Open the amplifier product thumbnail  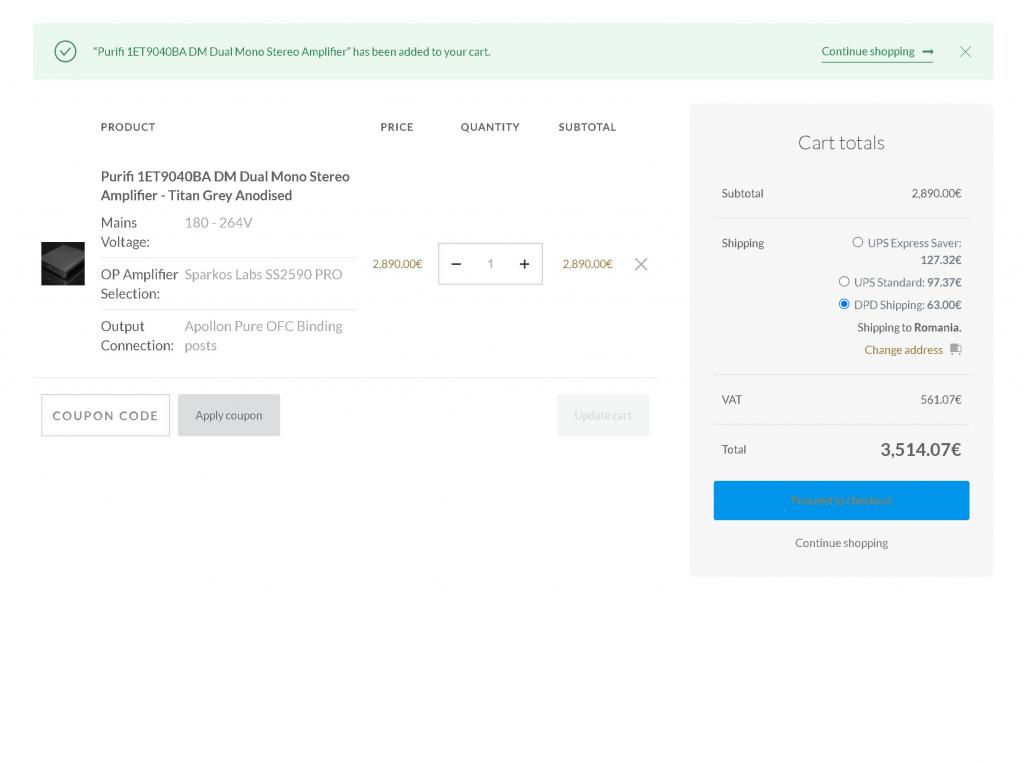(x=63, y=264)
